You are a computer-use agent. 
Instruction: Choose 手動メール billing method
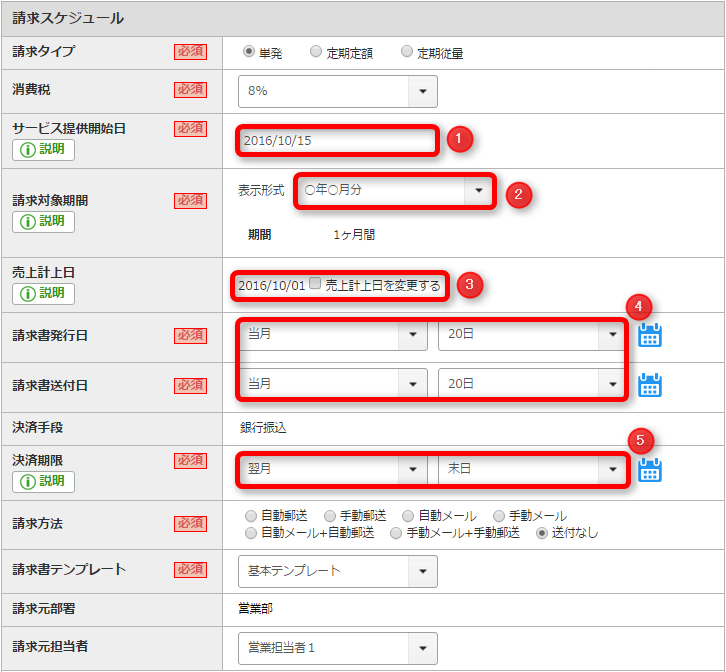click(499, 516)
